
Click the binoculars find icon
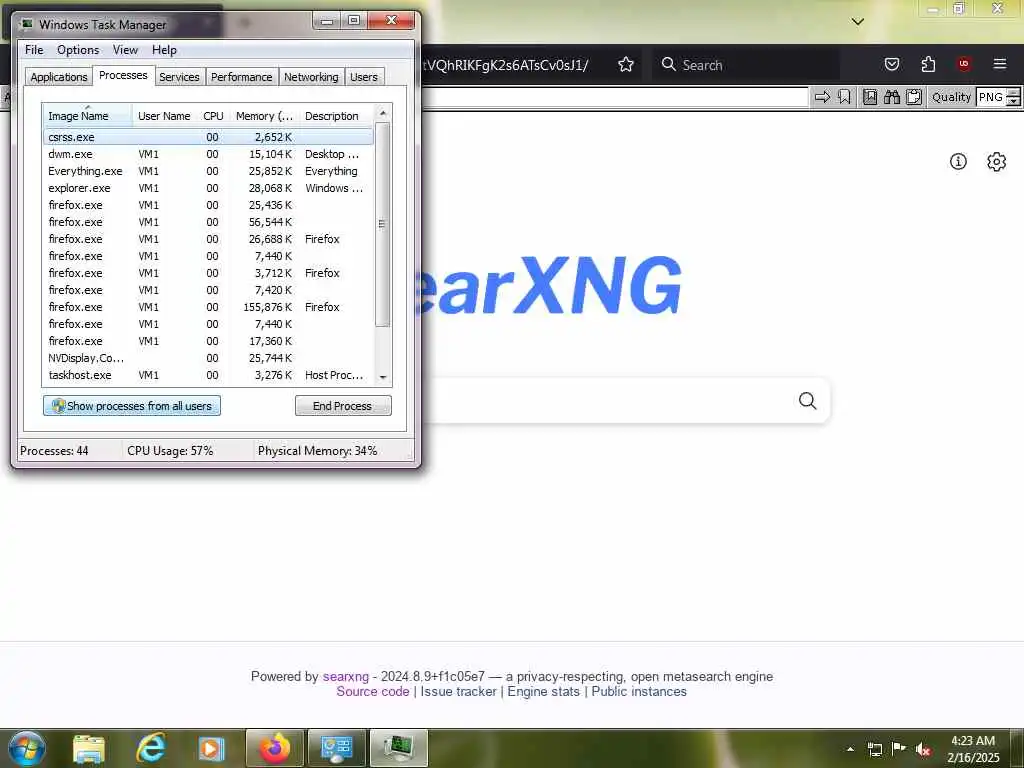pyautogui.click(x=891, y=97)
